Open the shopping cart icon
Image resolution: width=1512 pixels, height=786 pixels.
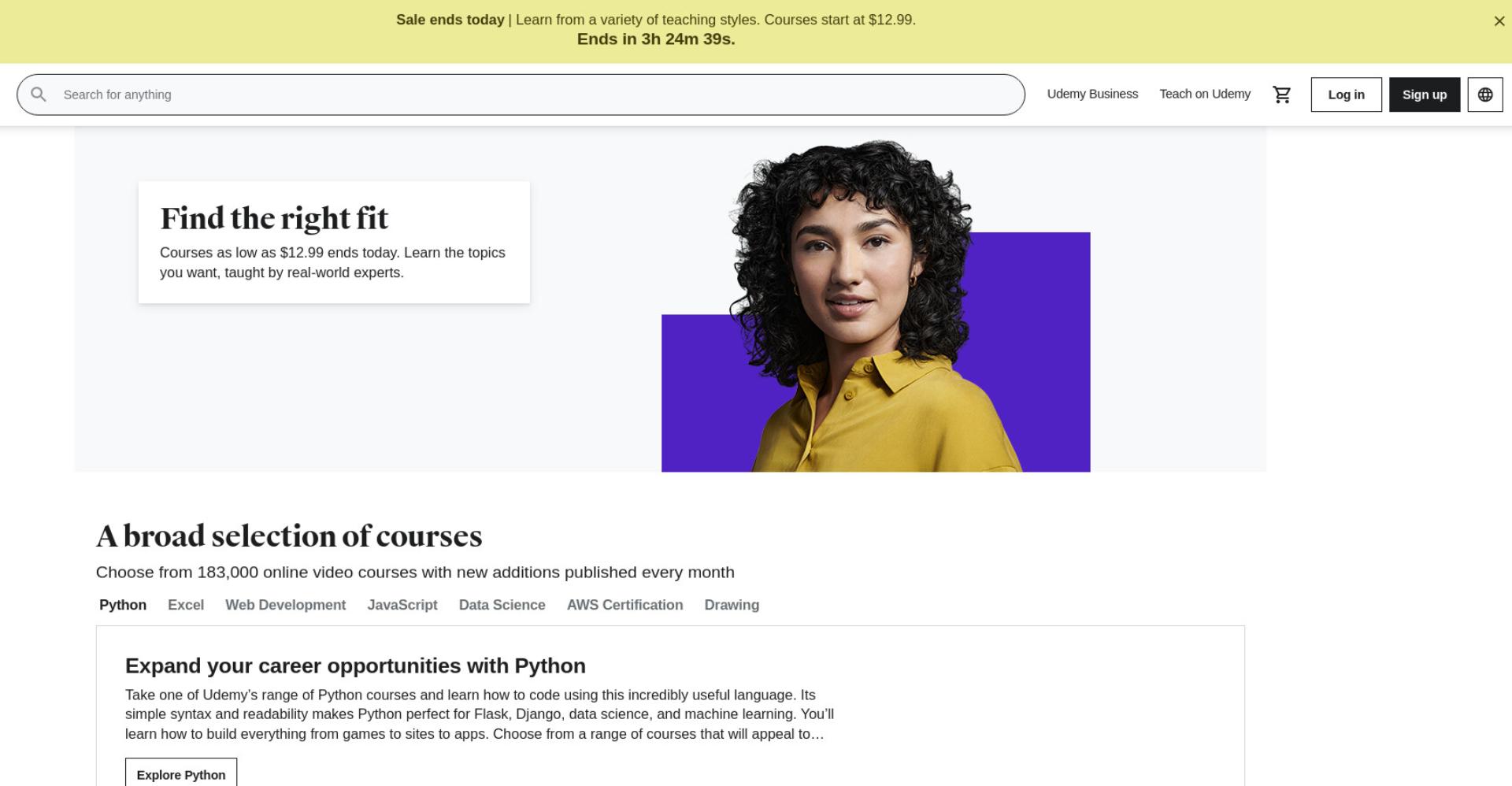pyautogui.click(x=1281, y=95)
